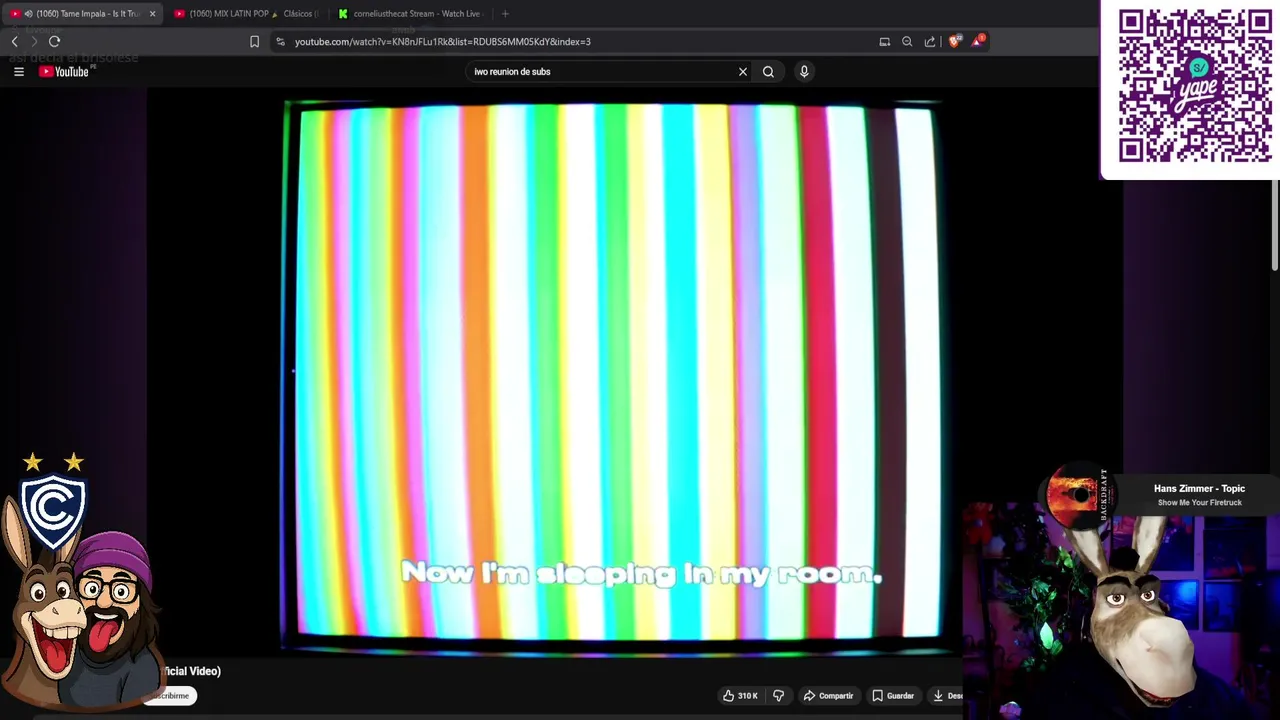The width and height of the screenshot is (1280, 720).
Task: Open site settings icon beside the URL
Action: click(x=281, y=42)
